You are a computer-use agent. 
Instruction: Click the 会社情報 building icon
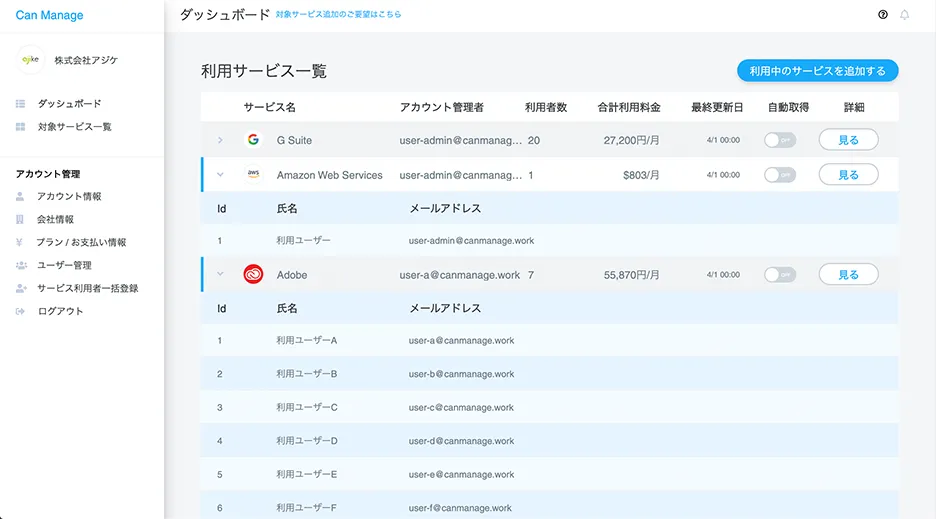coord(20,219)
